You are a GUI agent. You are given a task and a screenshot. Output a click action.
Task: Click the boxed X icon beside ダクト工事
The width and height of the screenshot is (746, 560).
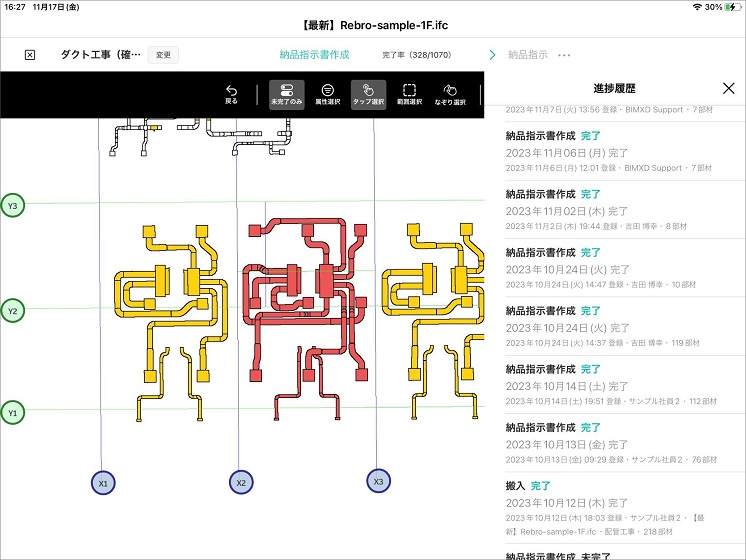tap(30, 55)
